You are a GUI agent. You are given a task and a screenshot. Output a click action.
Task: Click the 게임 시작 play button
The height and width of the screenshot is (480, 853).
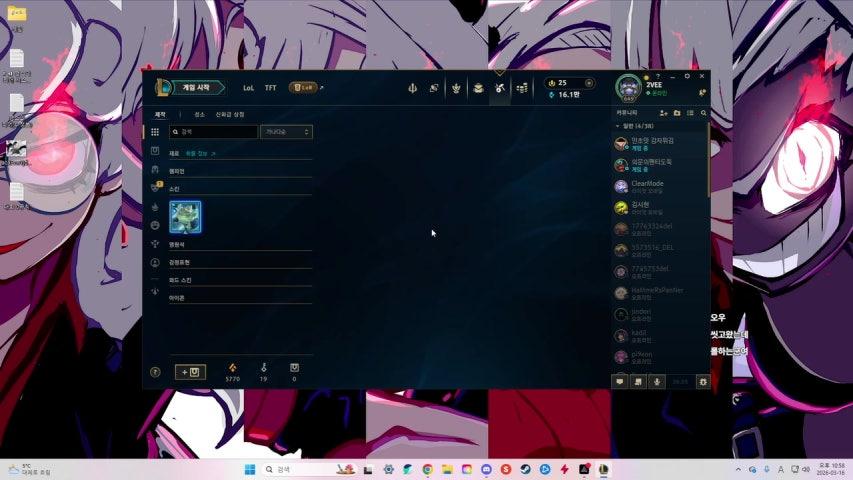pyautogui.click(x=198, y=88)
